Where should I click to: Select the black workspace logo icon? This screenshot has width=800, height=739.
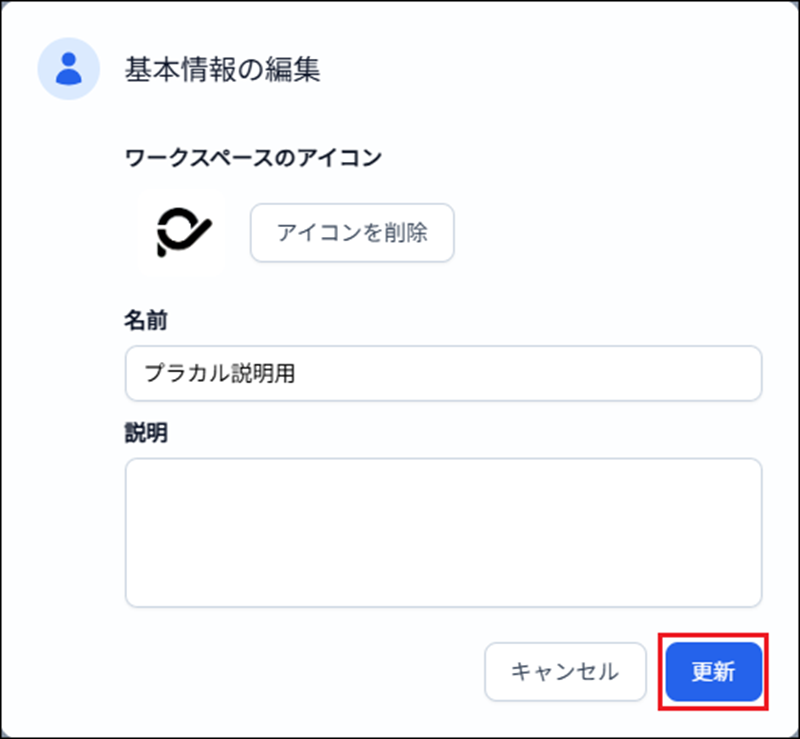[184, 233]
